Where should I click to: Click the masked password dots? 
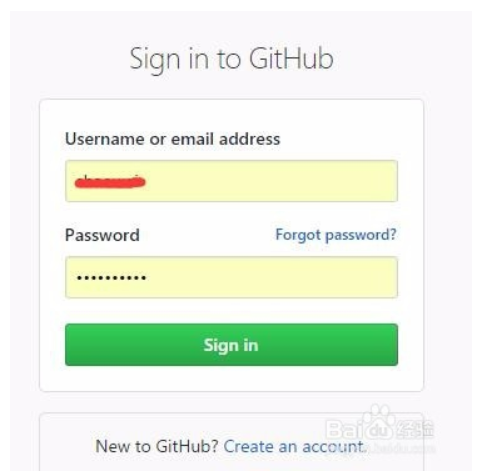[x=111, y=277]
